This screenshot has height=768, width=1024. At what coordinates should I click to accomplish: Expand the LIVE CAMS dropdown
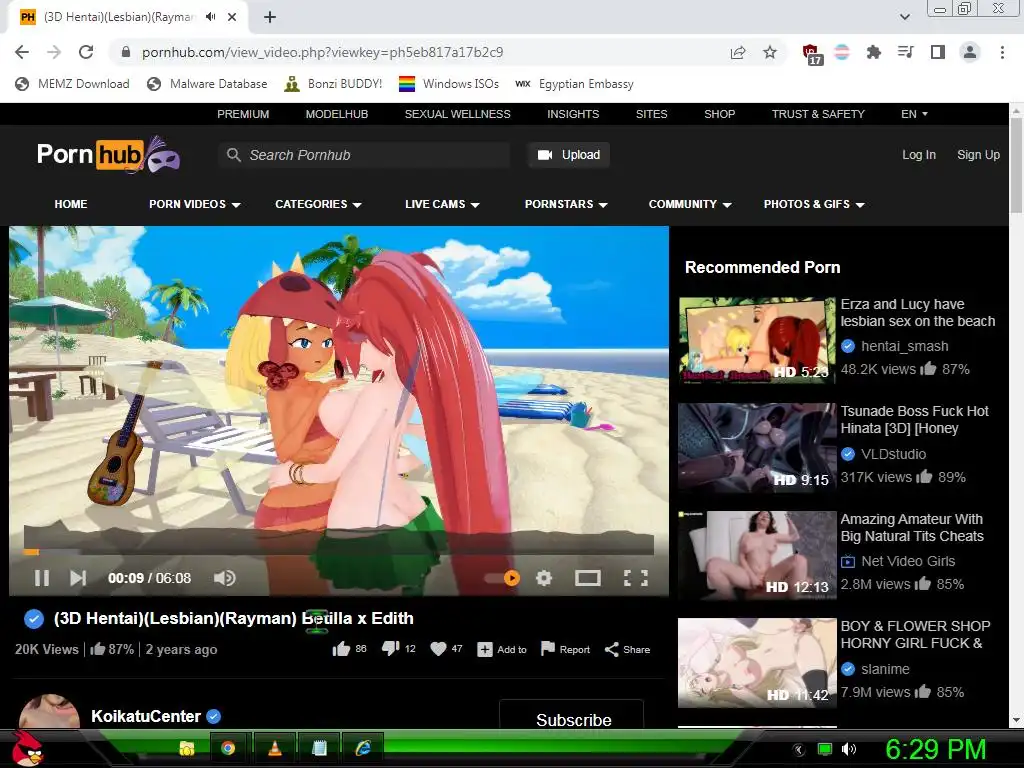pyautogui.click(x=442, y=204)
